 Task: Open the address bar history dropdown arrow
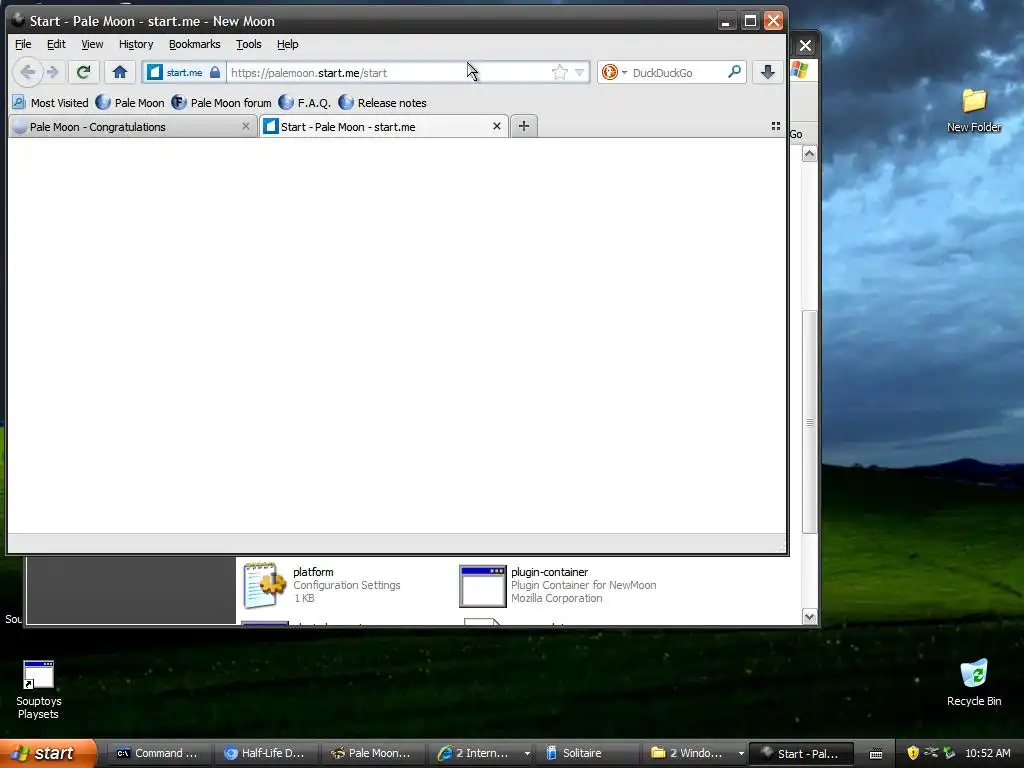tap(579, 72)
